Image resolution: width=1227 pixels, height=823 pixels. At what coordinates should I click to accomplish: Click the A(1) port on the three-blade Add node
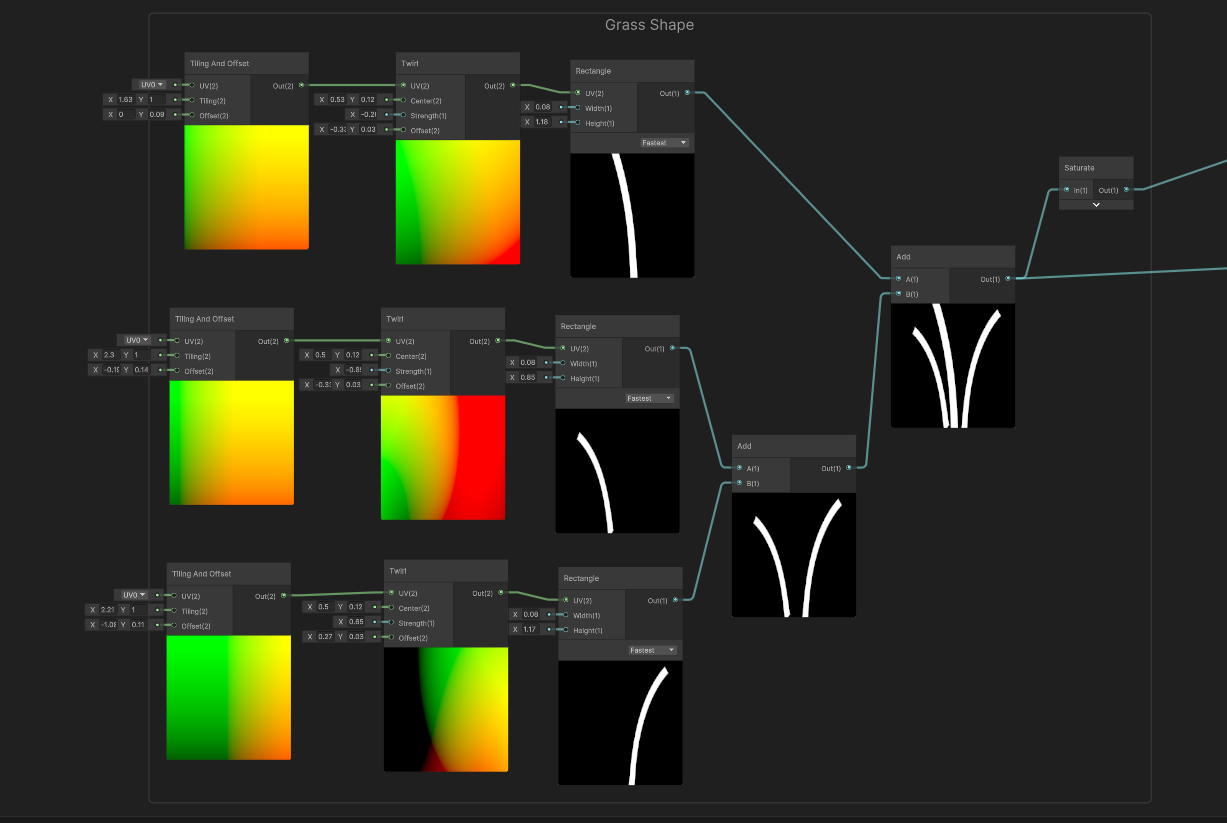pos(898,279)
